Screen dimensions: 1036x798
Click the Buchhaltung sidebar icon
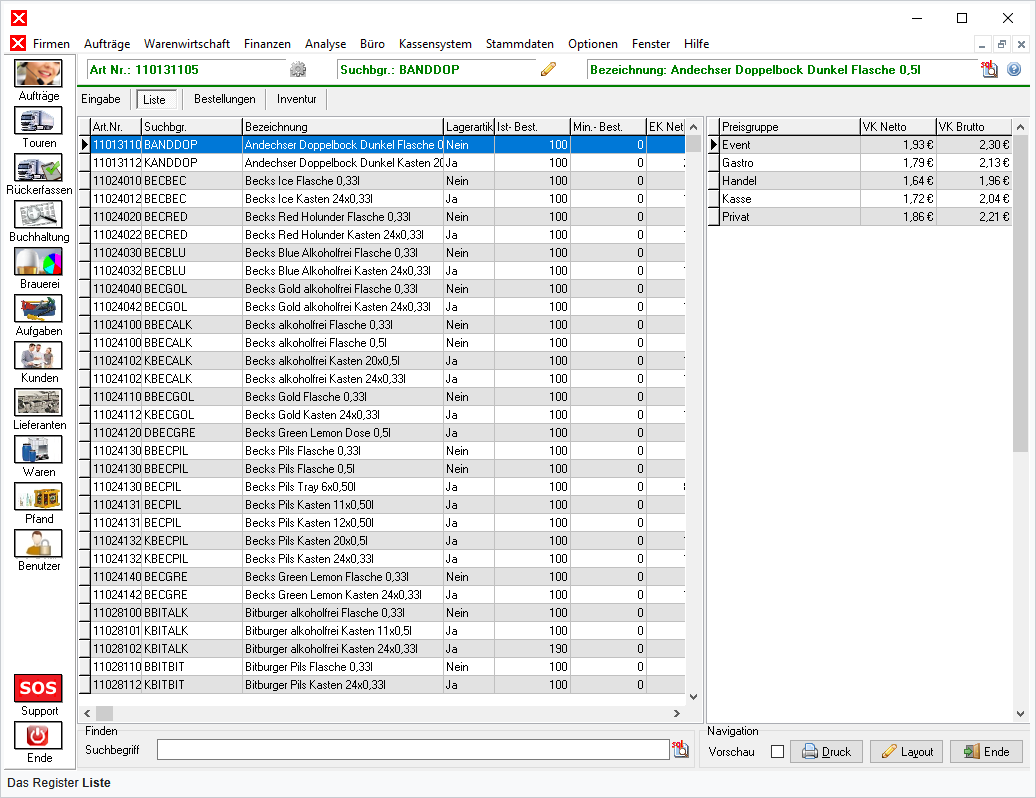(x=38, y=215)
